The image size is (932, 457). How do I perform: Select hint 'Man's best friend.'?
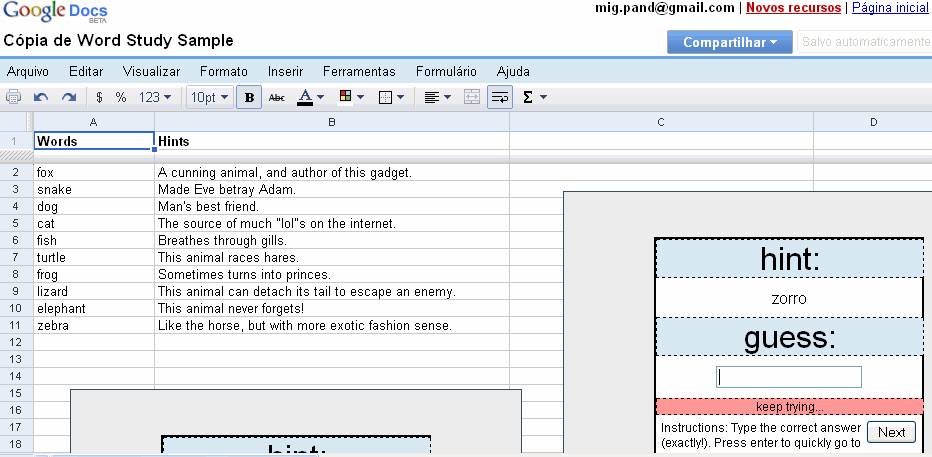click(x=332, y=206)
